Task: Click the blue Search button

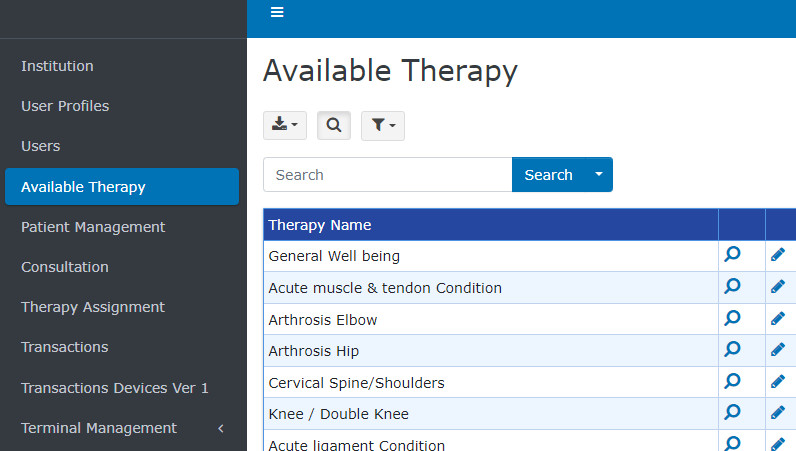Action: pyautogui.click(x=548, y=174)
